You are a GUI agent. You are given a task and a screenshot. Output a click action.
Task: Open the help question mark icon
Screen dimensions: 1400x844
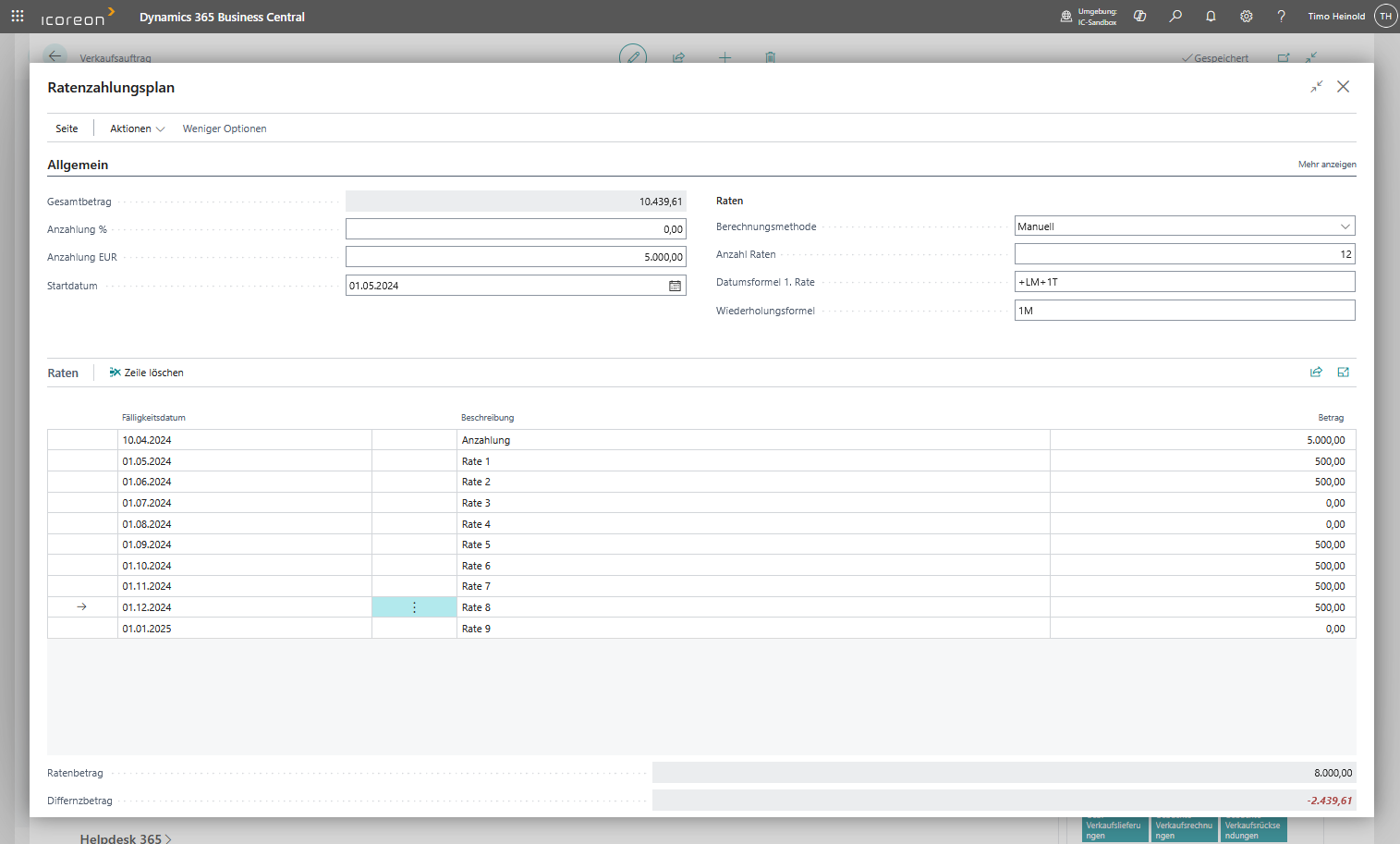1281,17
